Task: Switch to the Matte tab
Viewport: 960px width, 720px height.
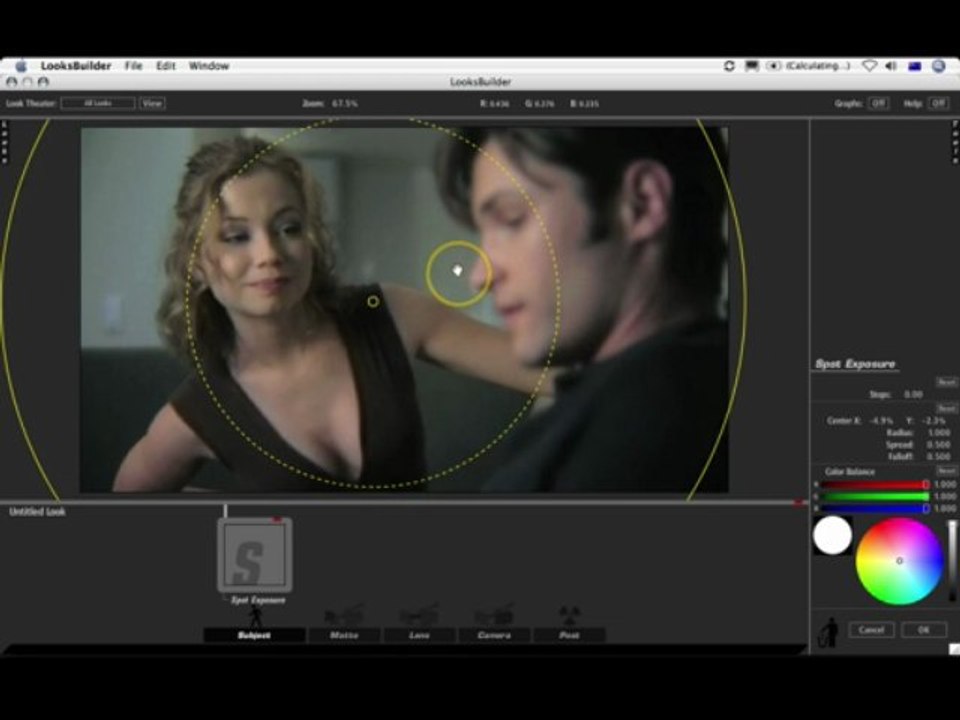Action: [x=344, y=635]
